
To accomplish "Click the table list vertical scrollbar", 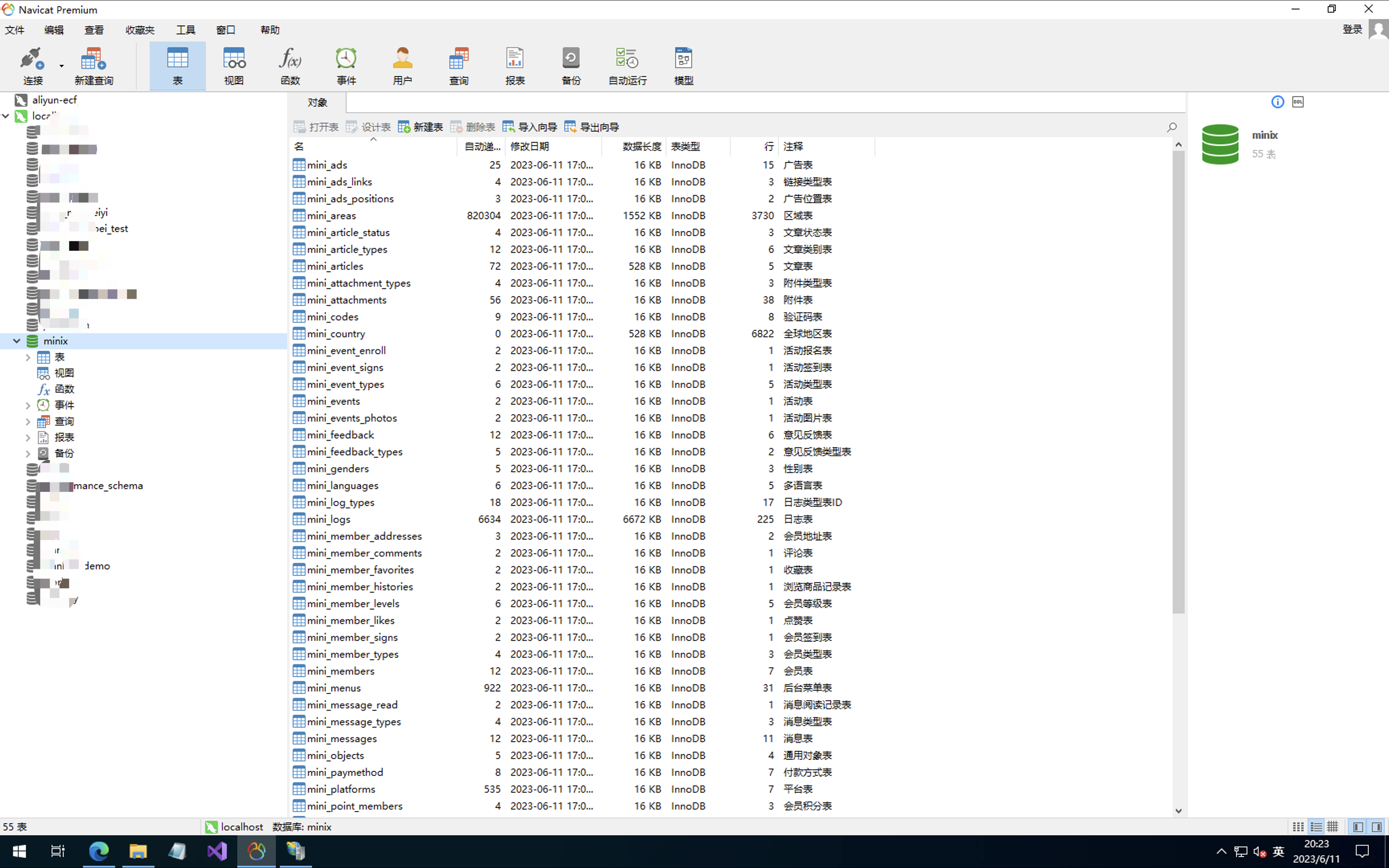I will [1178, 379].
